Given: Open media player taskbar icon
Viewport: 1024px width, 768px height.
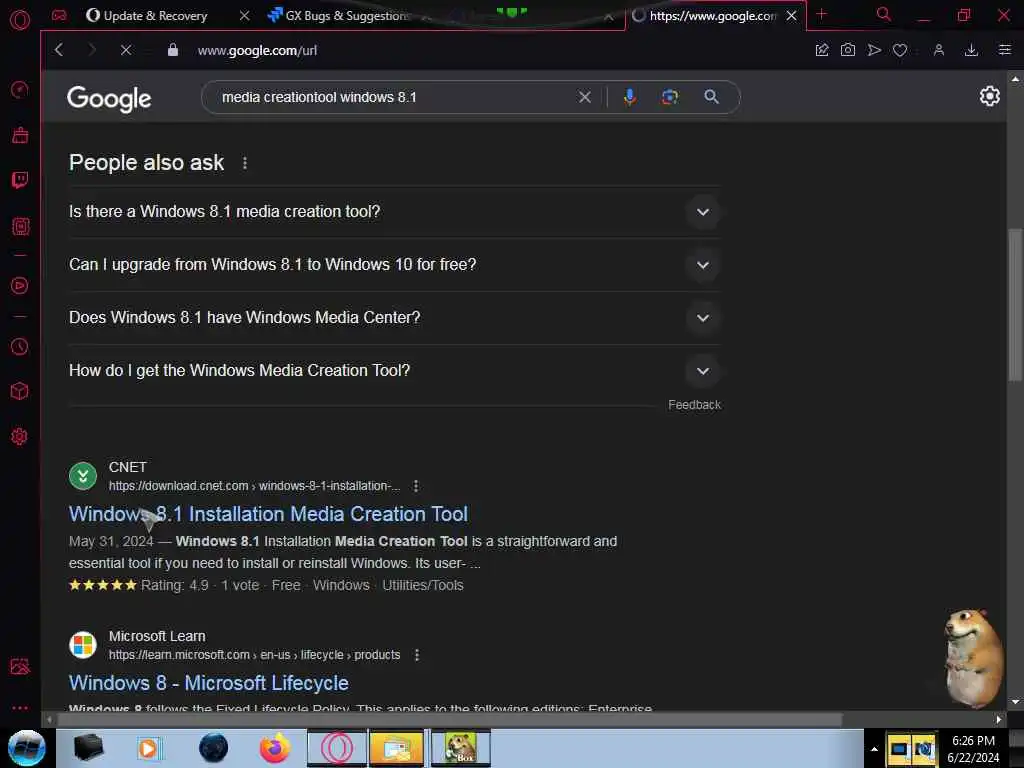Looking at the screenshot, I should point(148,748).
